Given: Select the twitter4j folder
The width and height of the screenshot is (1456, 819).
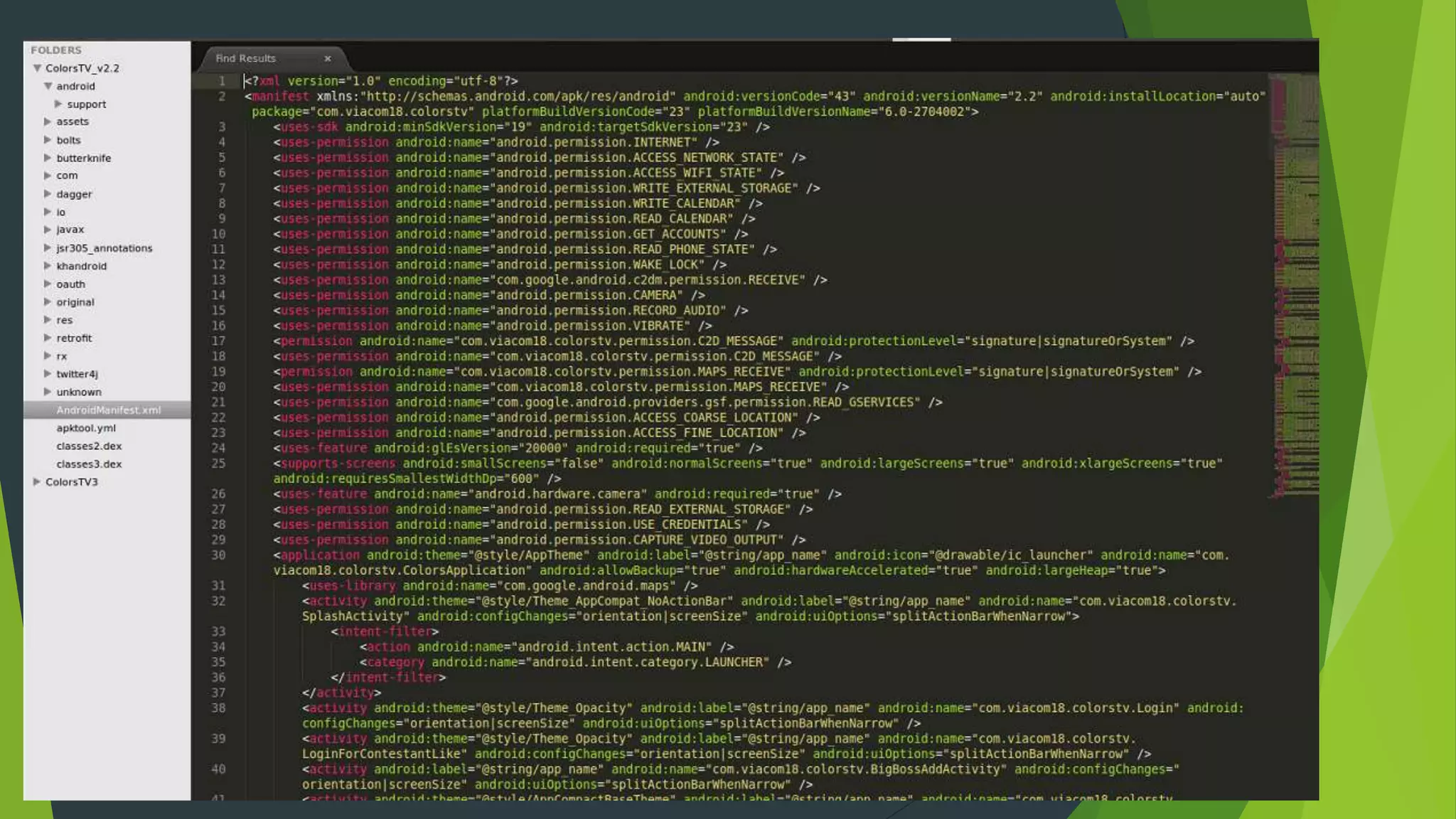Looking at the screenshot, I should point(77,374).
